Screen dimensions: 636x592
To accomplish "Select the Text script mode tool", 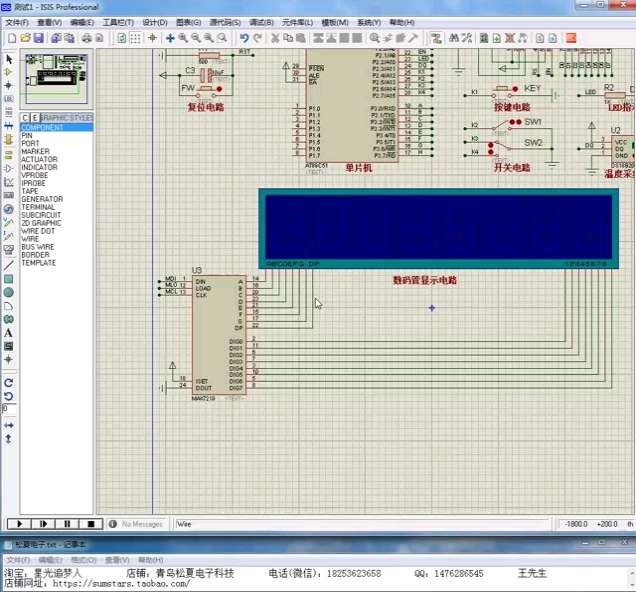I will 9,112.
